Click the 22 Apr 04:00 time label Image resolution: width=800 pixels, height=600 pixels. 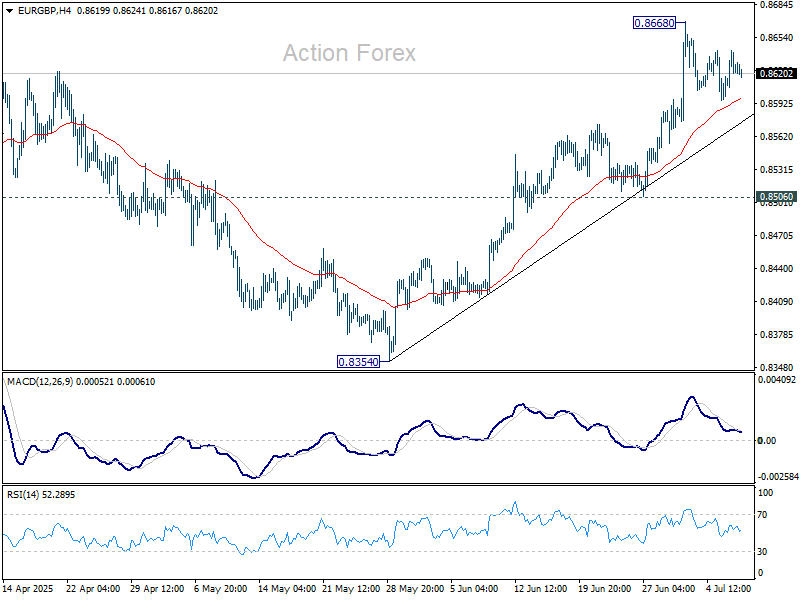pyautogui.click(x=93, y=588)
